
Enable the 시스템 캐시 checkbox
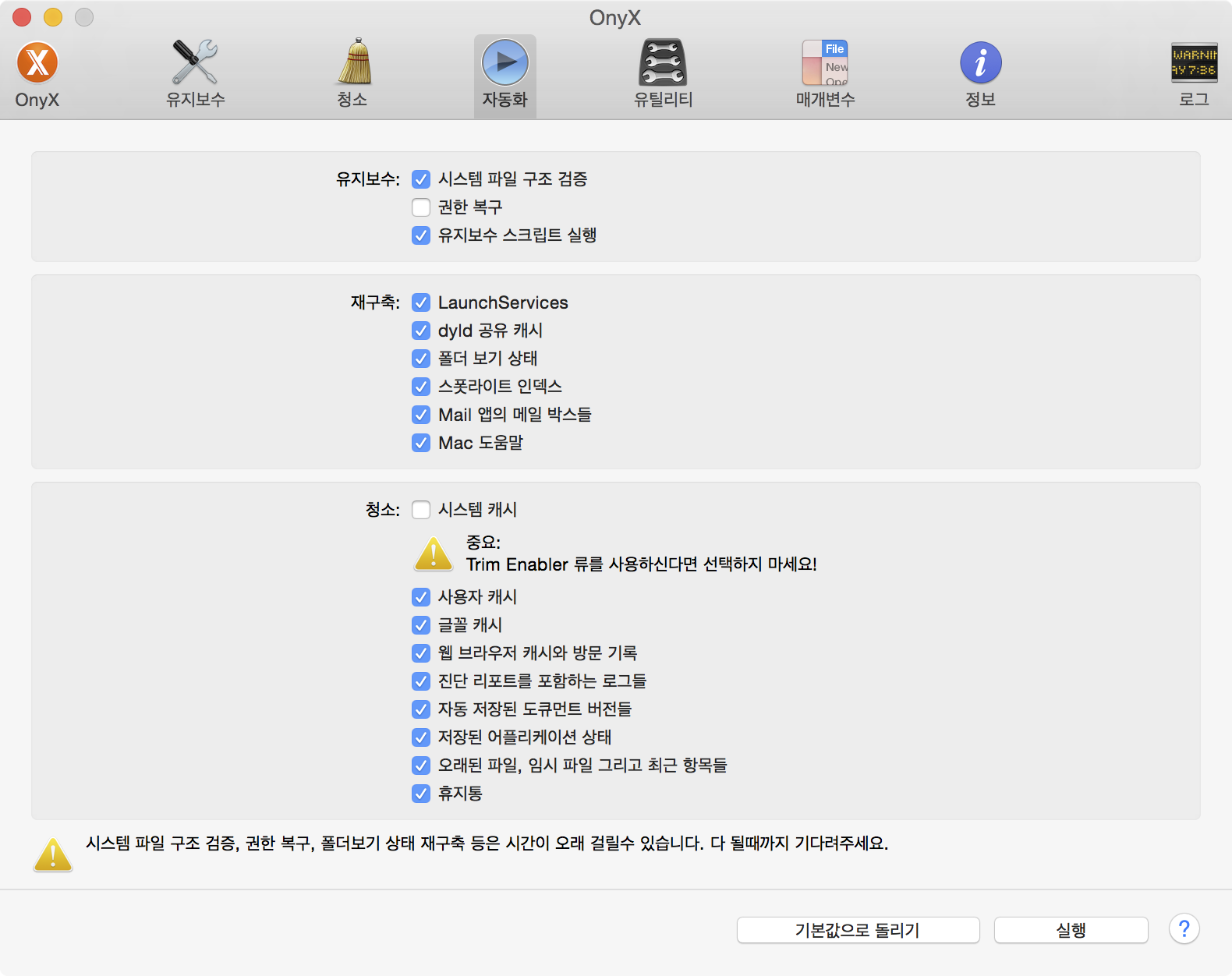(x=421, y=510)
